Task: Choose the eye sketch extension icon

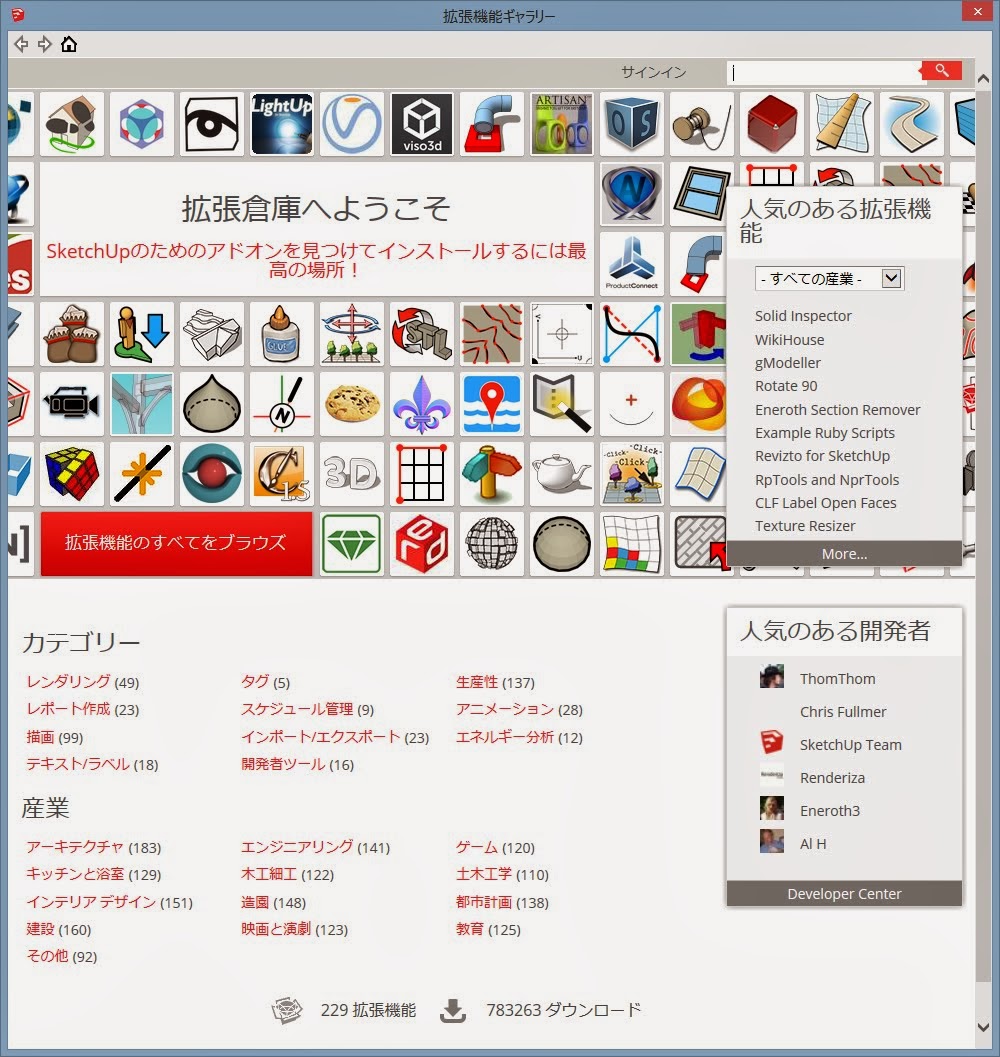Action: 212,124
